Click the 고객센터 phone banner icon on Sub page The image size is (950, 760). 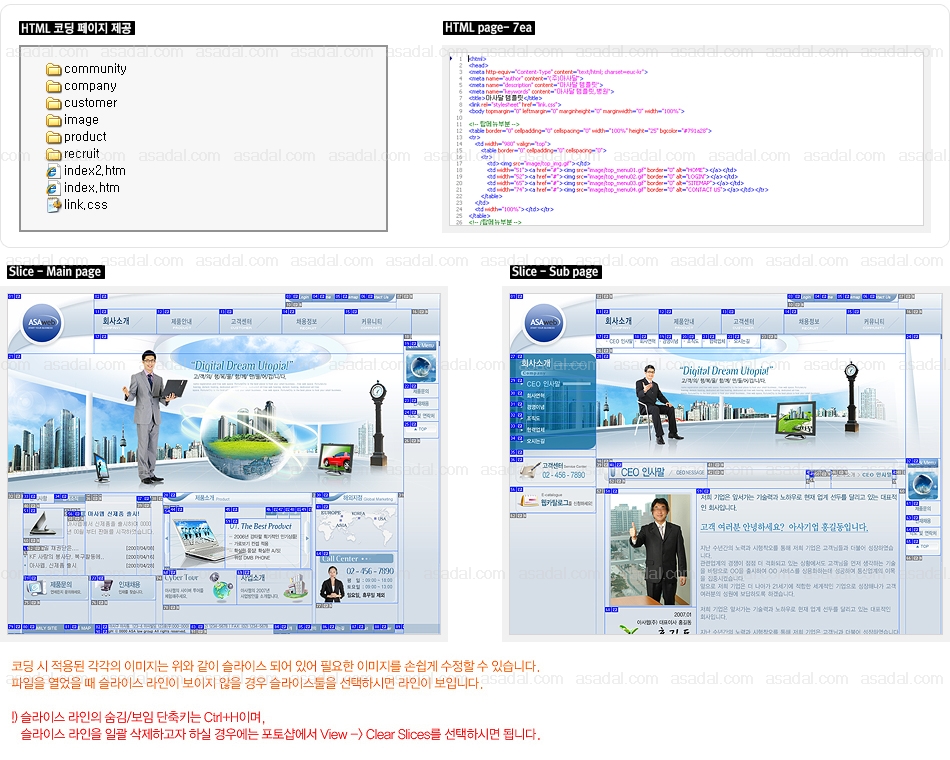click(529, 470)
